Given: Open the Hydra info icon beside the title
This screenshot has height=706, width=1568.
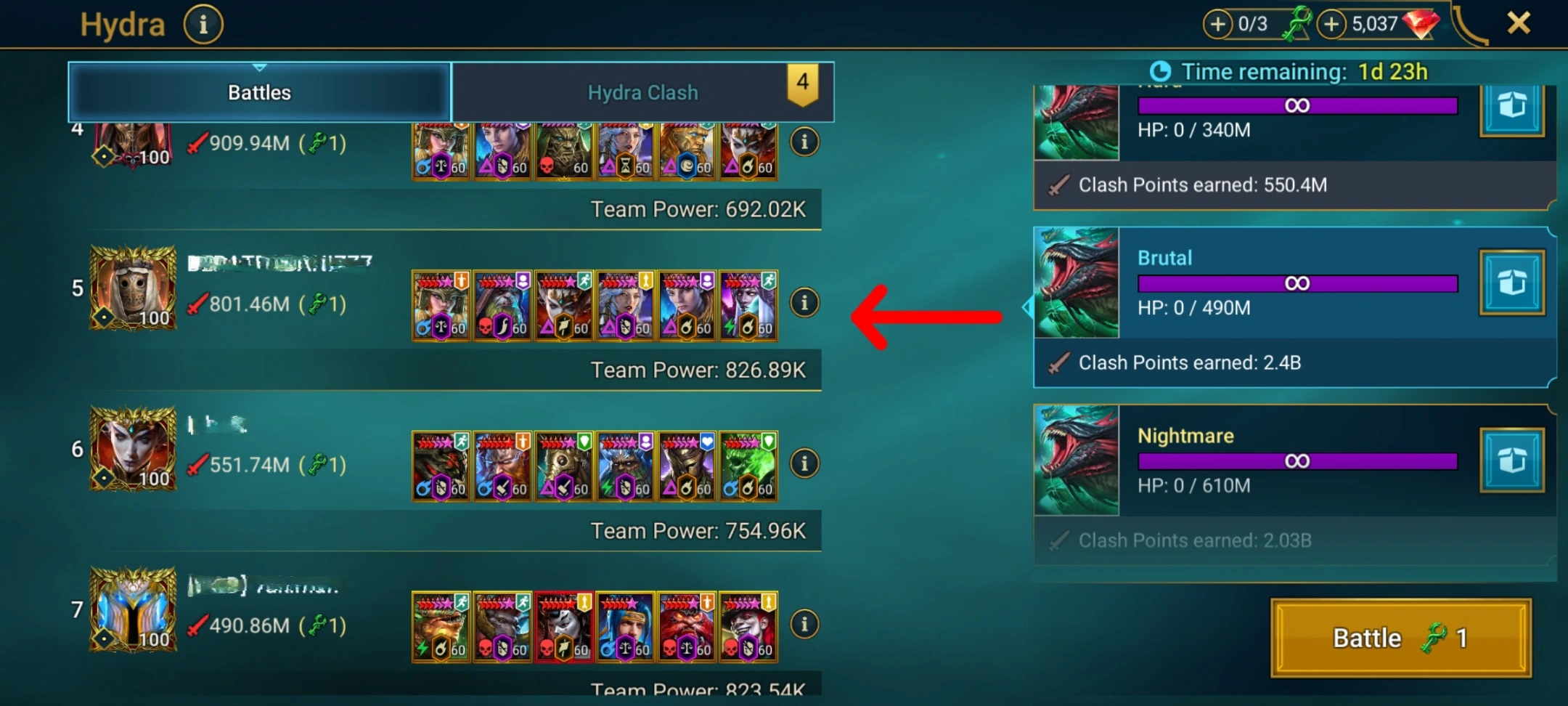Looking at the screenshot, I should point(203,25).
